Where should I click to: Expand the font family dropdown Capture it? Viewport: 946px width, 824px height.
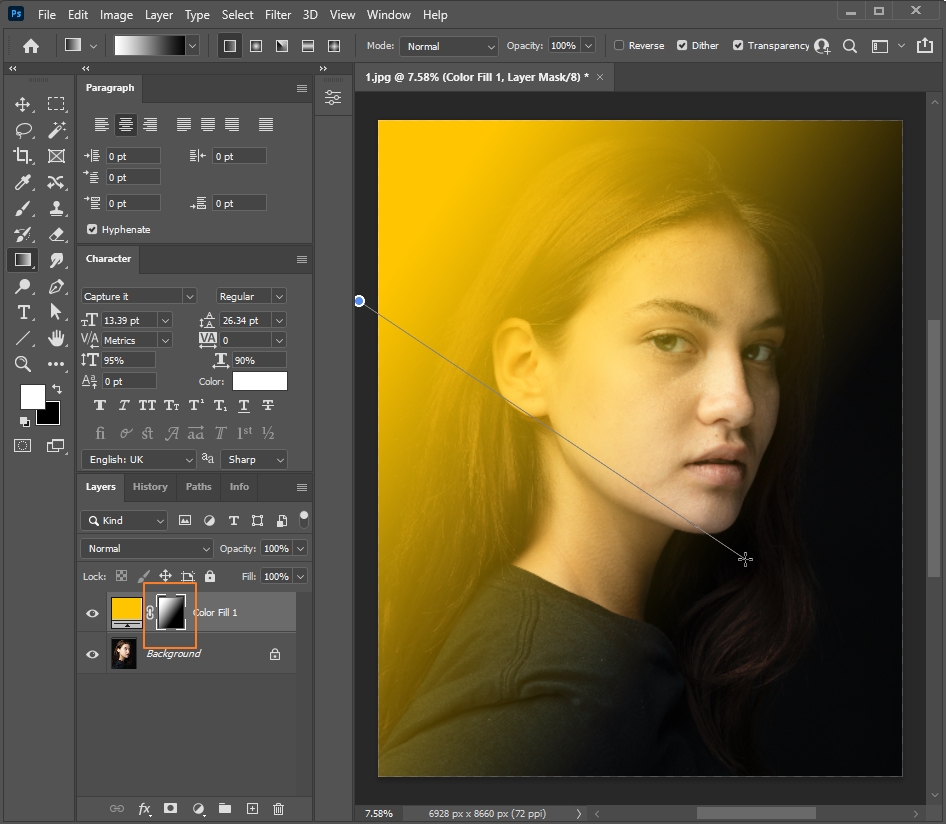[189, 297]
